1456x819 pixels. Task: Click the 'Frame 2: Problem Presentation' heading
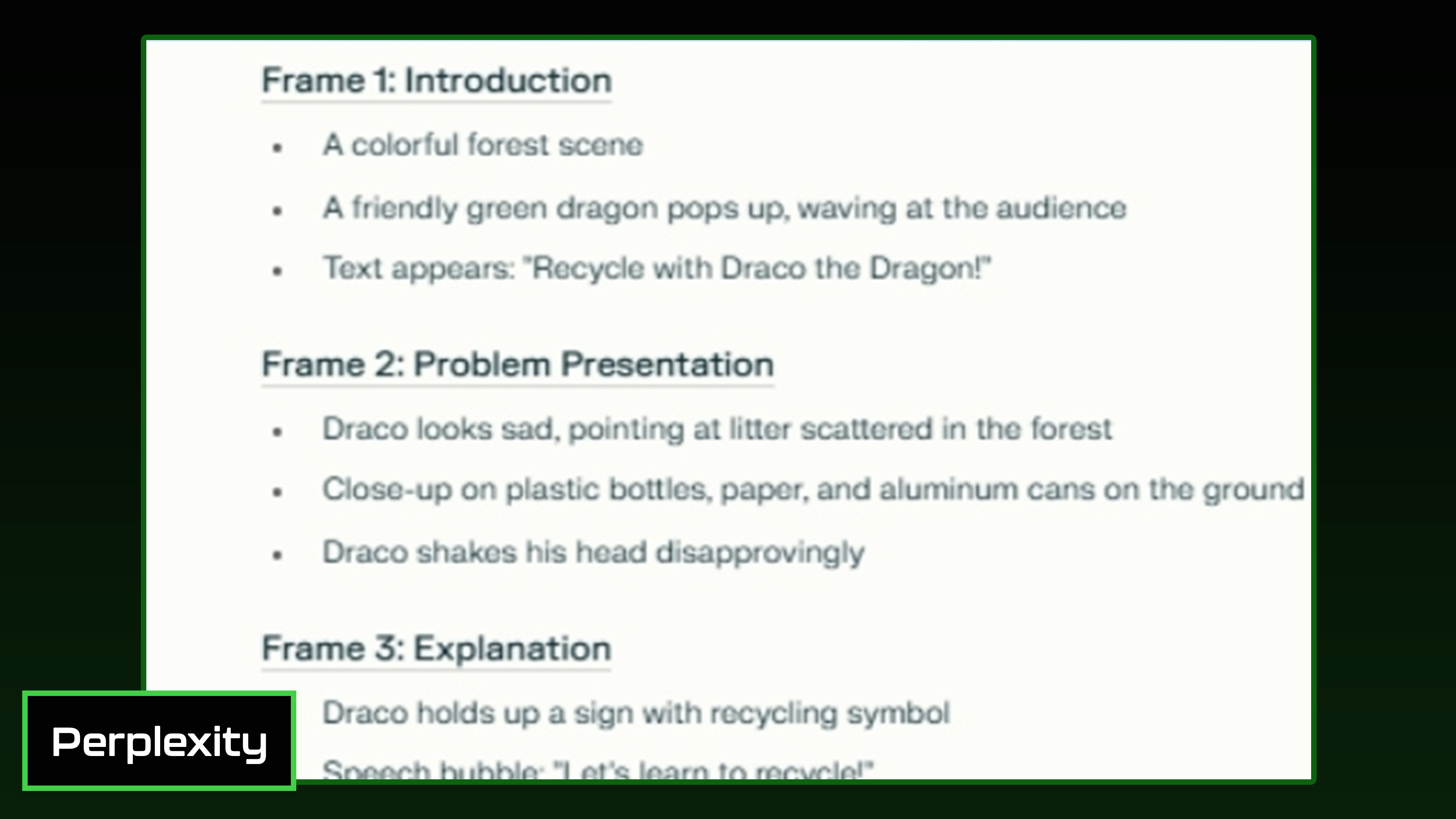(517, 364)
